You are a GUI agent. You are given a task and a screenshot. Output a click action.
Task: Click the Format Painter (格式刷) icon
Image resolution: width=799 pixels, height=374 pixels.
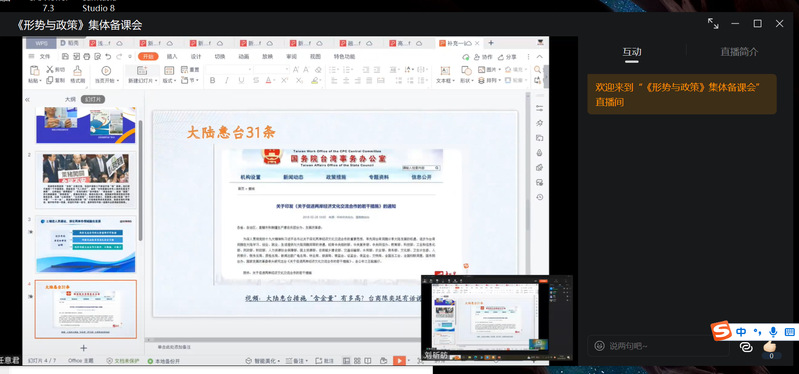77,74
